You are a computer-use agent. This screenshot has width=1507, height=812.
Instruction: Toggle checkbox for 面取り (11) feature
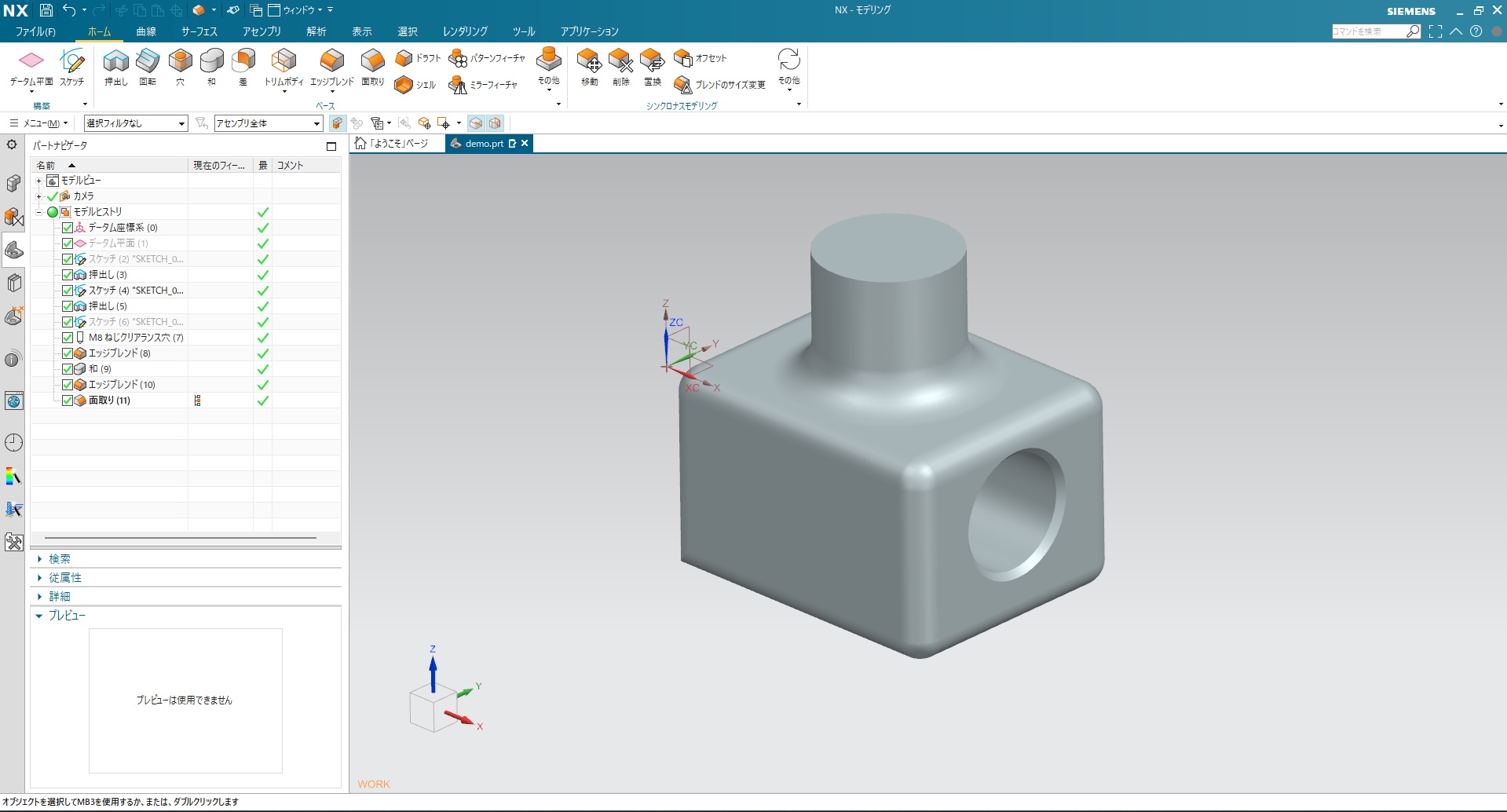coord(68,401)
